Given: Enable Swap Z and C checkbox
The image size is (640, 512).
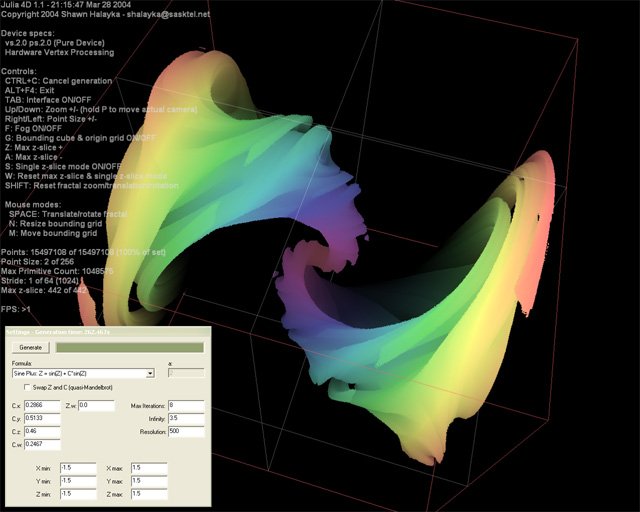Looking at the screenshot, I should click(x=28, y=387).
